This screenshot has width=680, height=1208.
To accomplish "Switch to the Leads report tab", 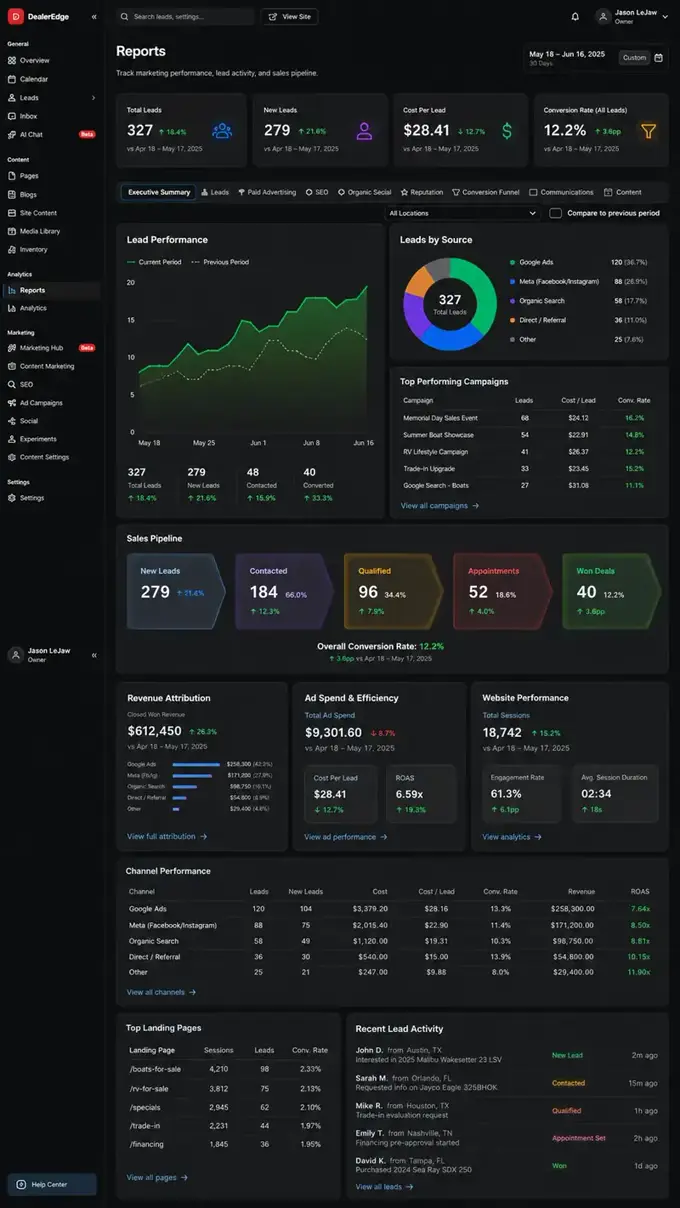I will click(x=215, y=192).
